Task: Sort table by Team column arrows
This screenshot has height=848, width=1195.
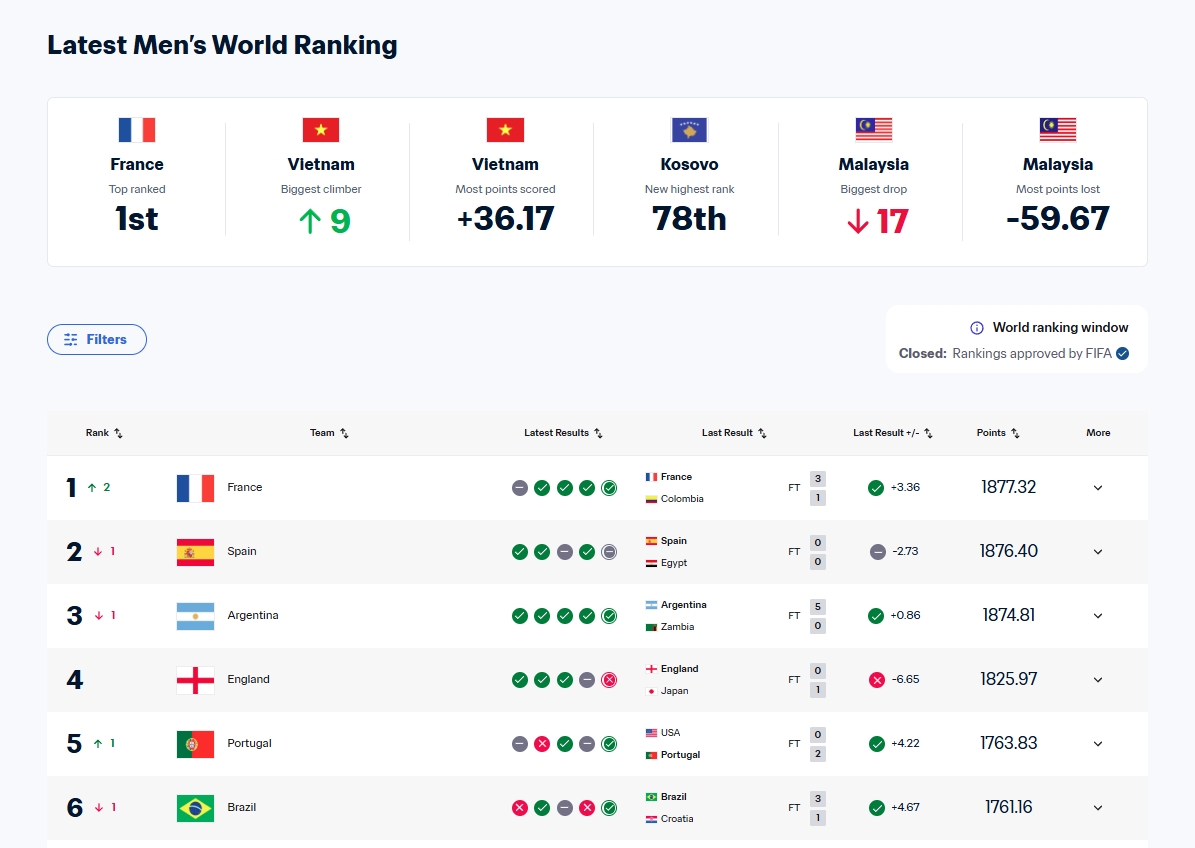Action: [344, 433]
